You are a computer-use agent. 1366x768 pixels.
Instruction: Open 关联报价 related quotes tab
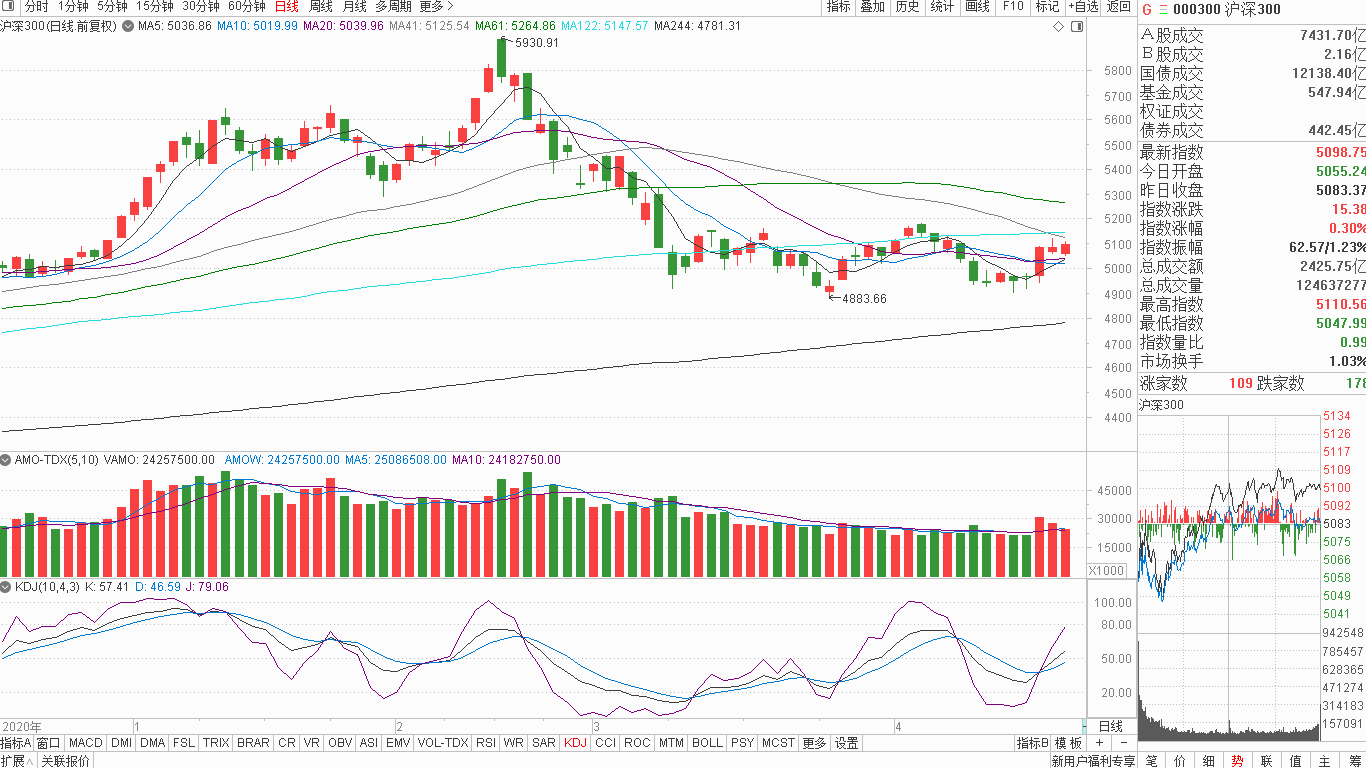[x=65, y=761]
